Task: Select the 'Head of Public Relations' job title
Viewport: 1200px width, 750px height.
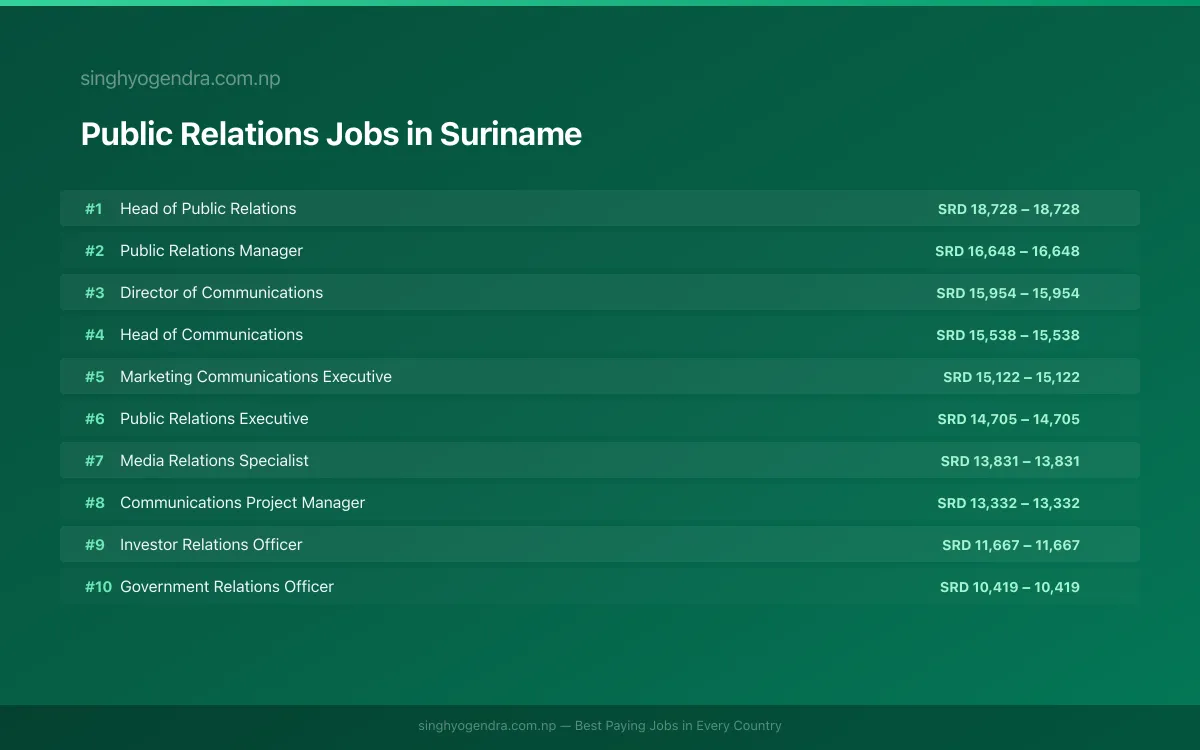Action: 208,209
